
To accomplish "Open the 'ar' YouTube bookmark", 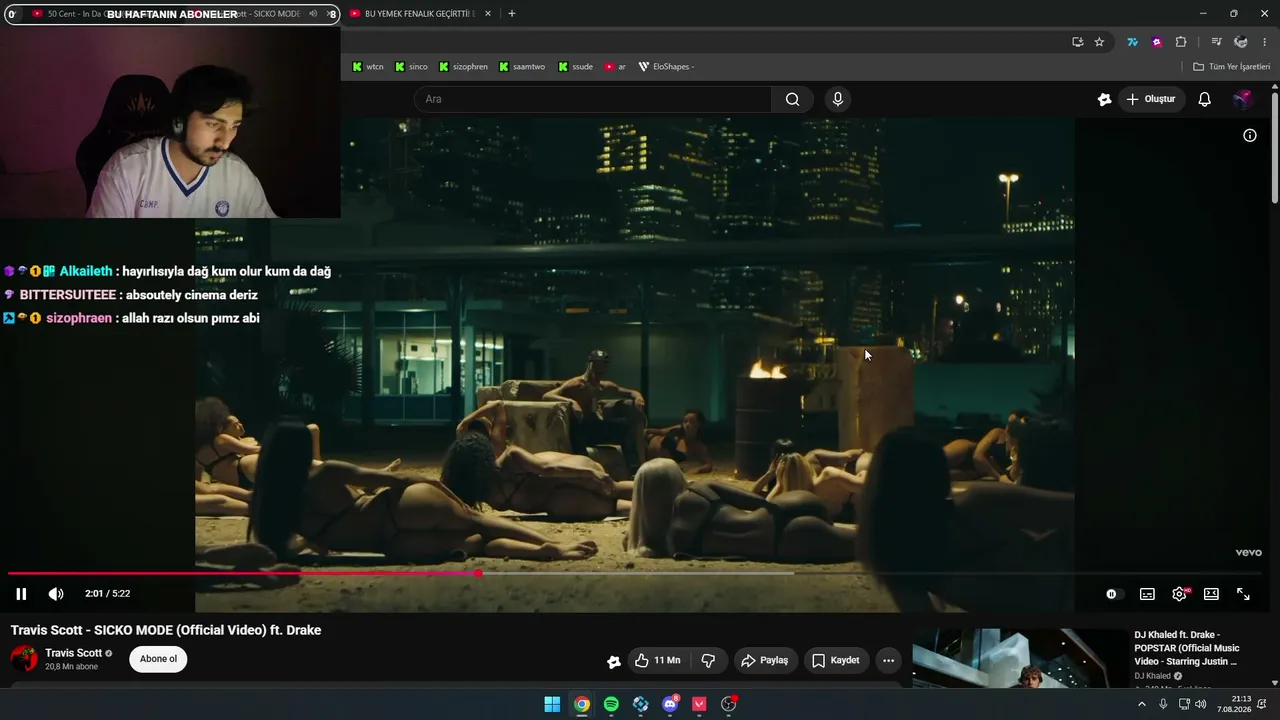I will (615, 67).
